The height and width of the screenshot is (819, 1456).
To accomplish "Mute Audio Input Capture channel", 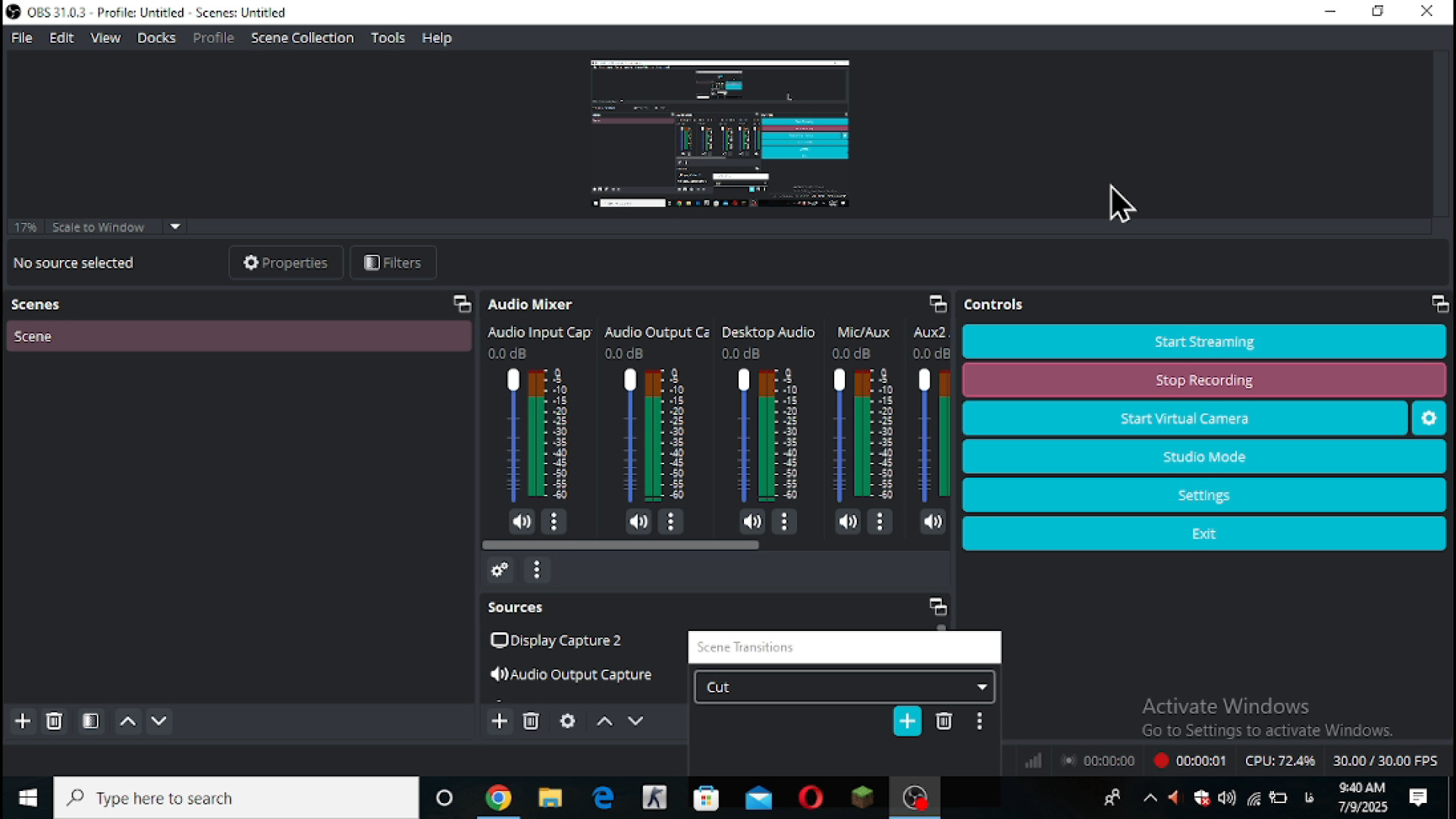I will click(x=522, y=522).
